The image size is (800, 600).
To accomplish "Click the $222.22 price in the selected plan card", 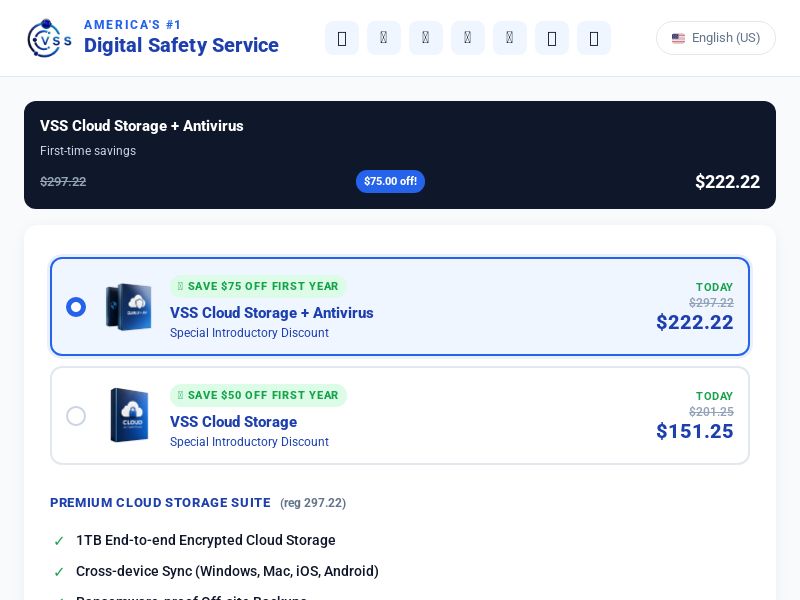I will (694, 322).
